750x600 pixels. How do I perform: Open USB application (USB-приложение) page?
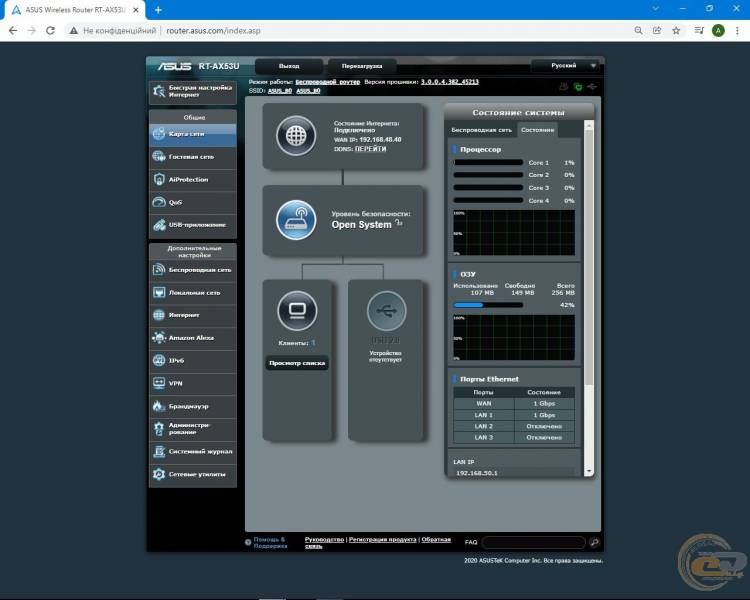tap(193, 225)
